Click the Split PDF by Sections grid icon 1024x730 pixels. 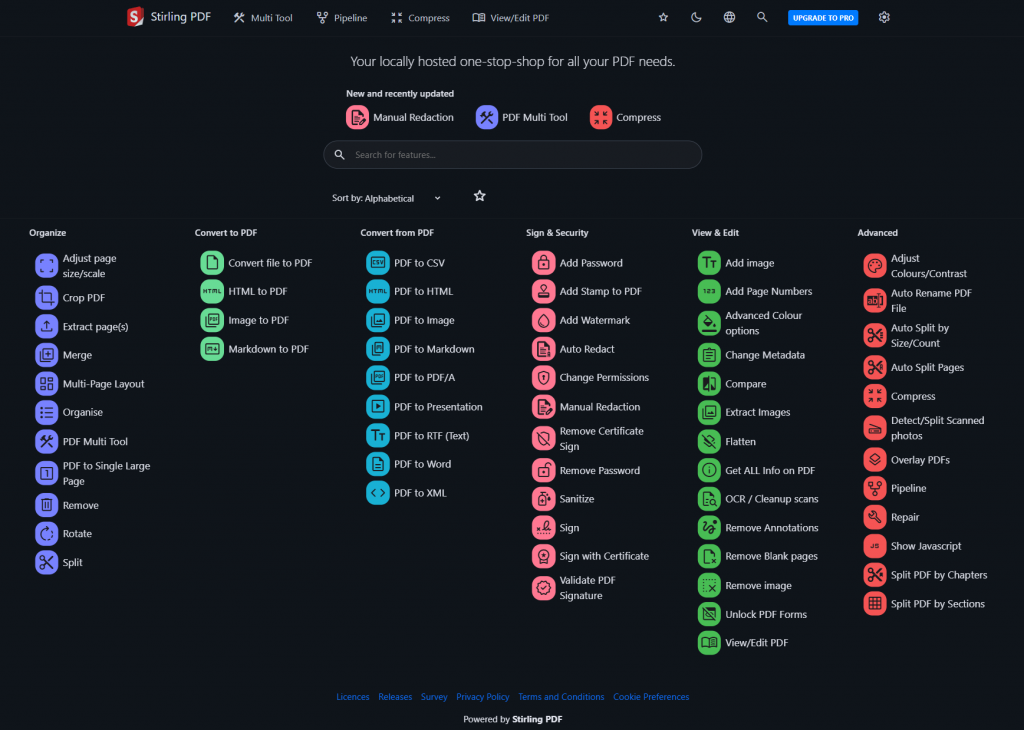pyautogui.click(x=874, y=603)
